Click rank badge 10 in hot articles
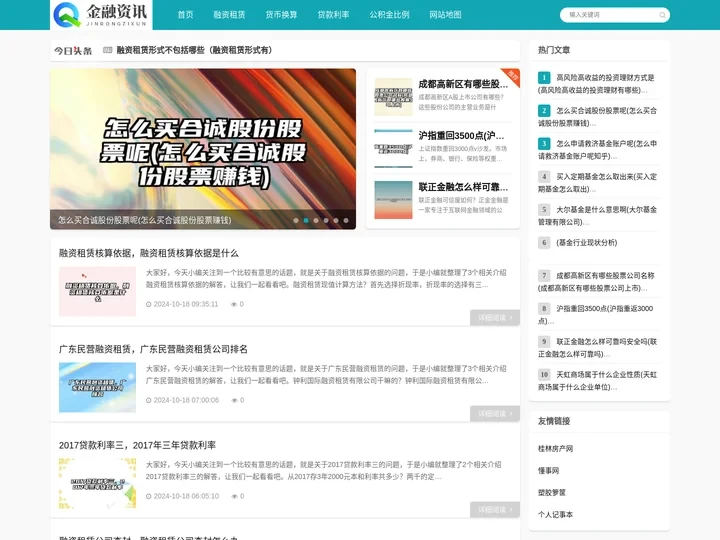This screenshot has width=720, height=540. tap(544, 375)
